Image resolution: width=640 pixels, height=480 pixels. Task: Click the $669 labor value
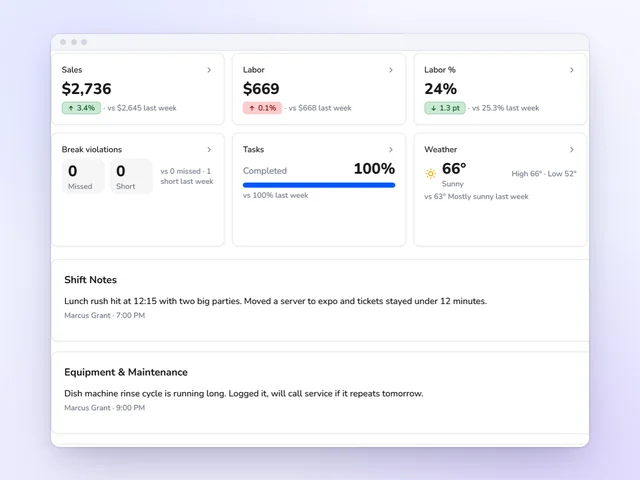pyautogui.click(x=261, y=89)
